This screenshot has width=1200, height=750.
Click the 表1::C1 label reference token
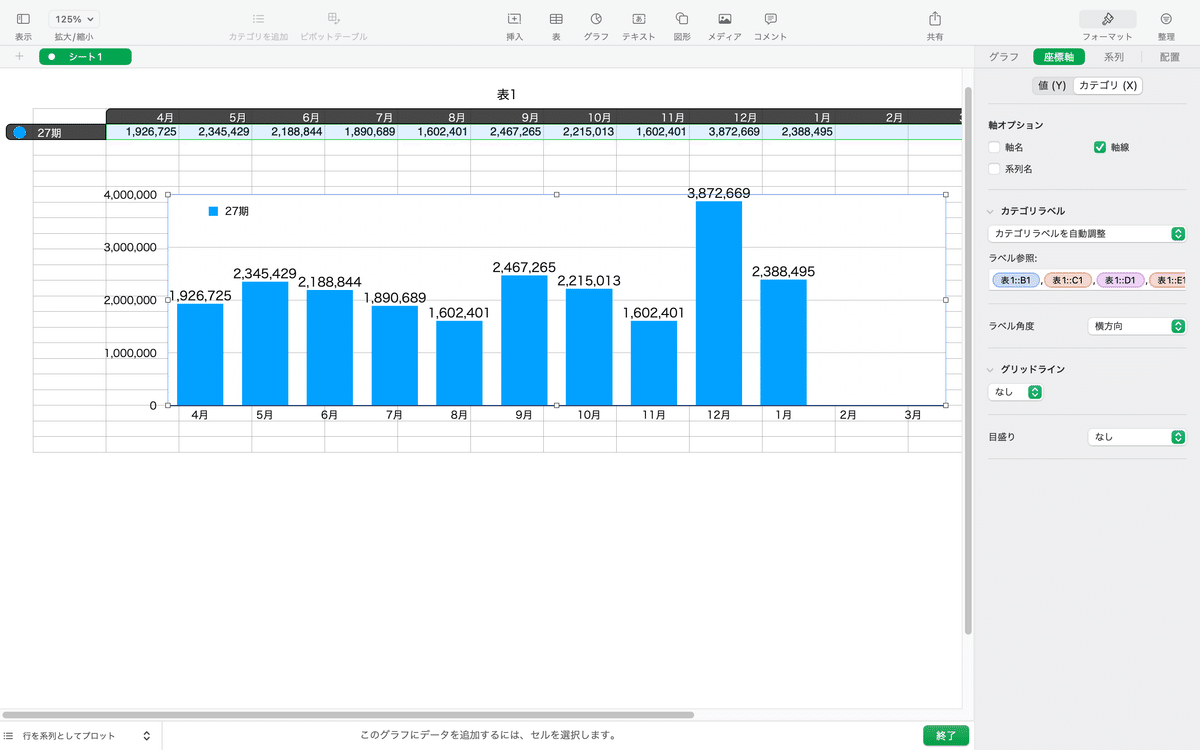click(x=1067, y=281)
